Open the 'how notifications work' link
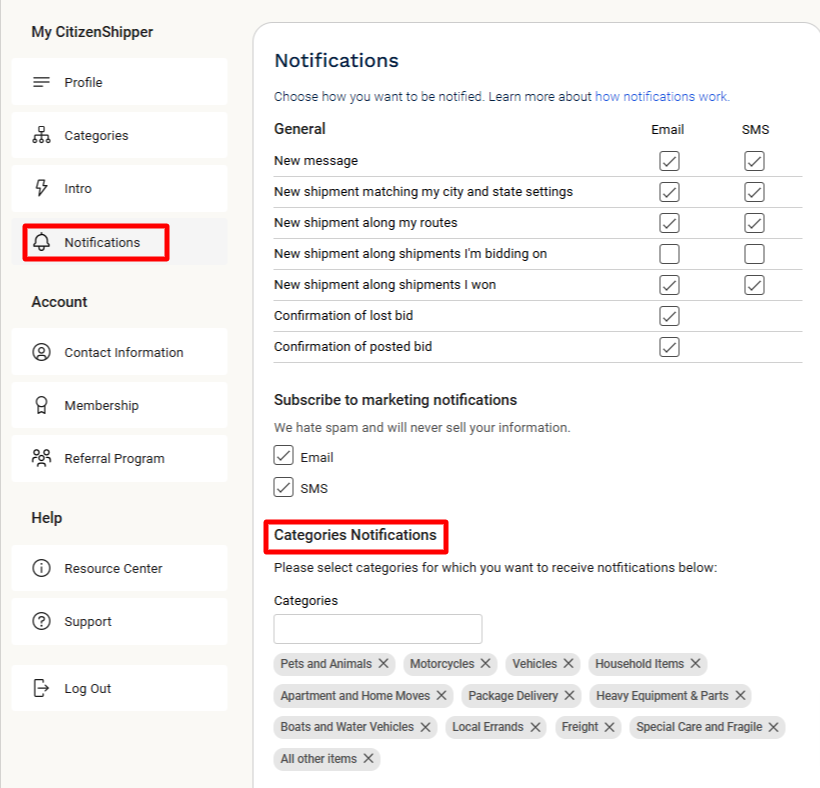820x788 pixels. [x=662, y=97]
